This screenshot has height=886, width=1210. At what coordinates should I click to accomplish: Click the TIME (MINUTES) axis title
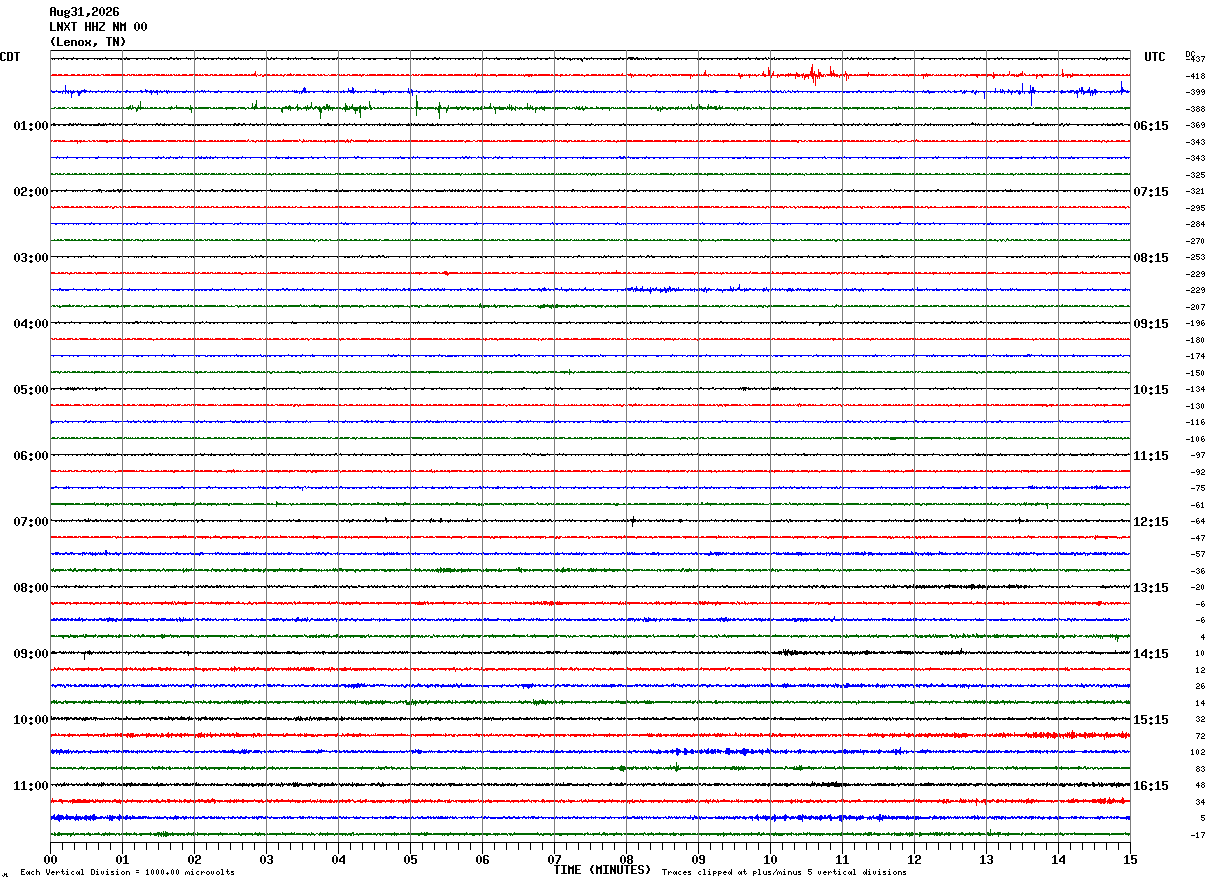(x=602, y=870)
